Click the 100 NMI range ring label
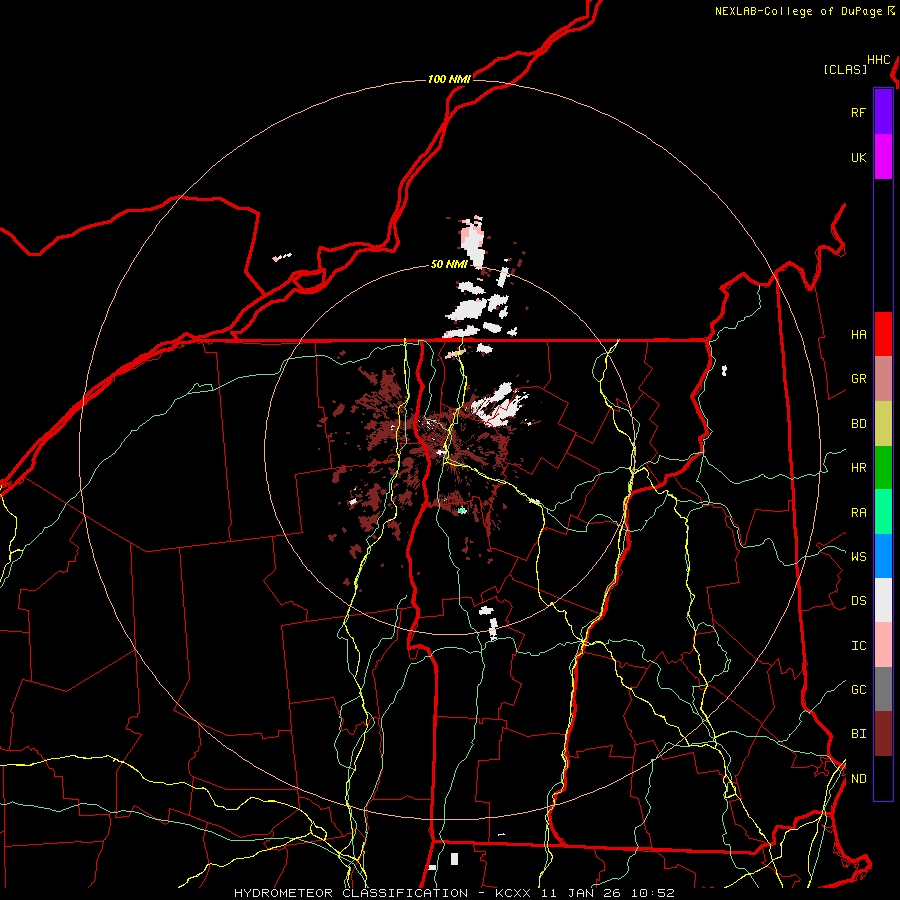This screenshot has height=900, width=900. pos(449,79)
